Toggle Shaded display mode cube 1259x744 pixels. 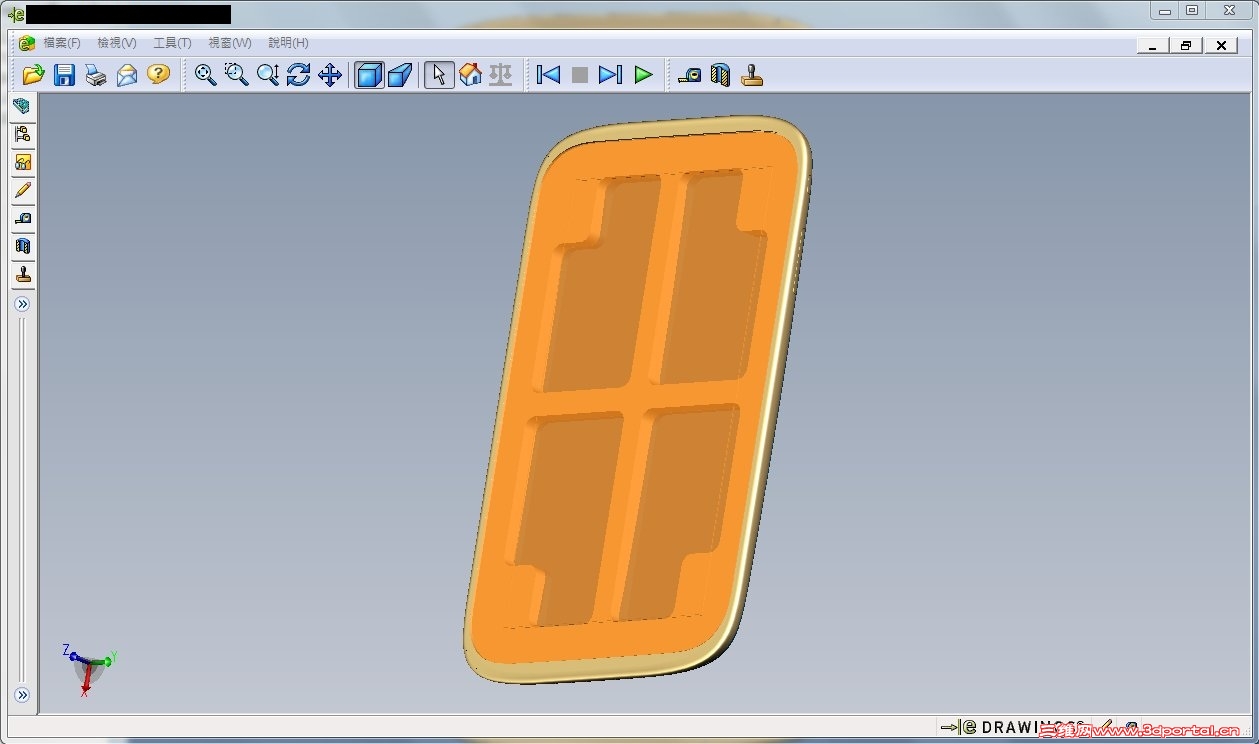pos(369,75)
